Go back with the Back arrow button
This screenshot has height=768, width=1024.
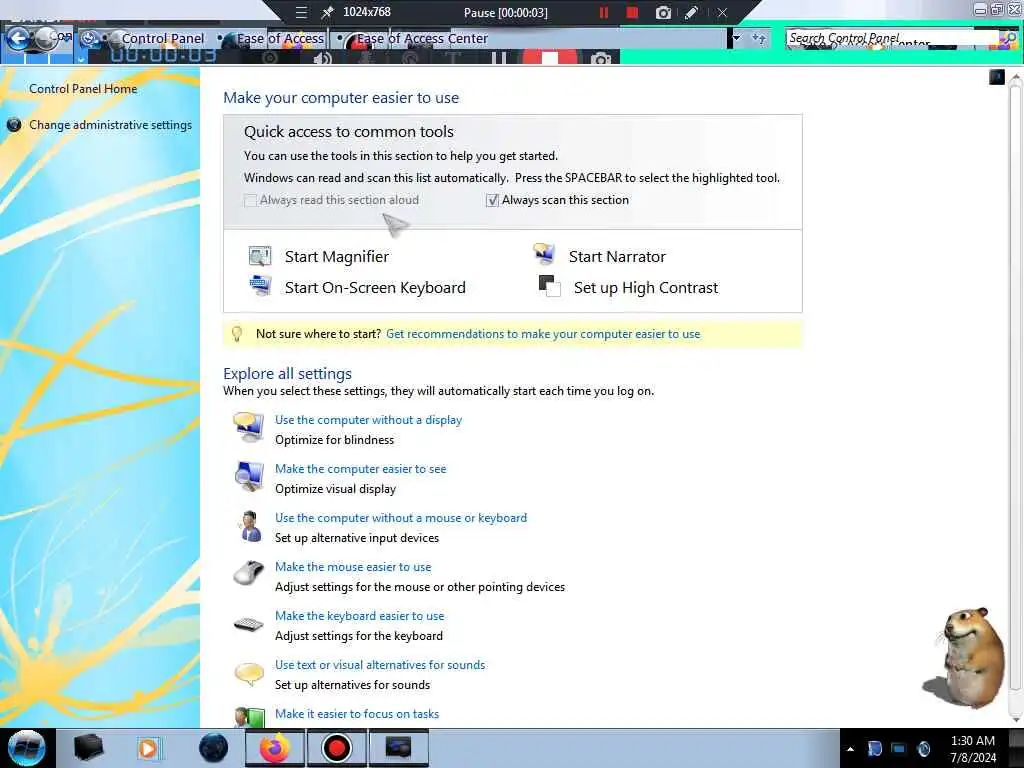[18, 39]
